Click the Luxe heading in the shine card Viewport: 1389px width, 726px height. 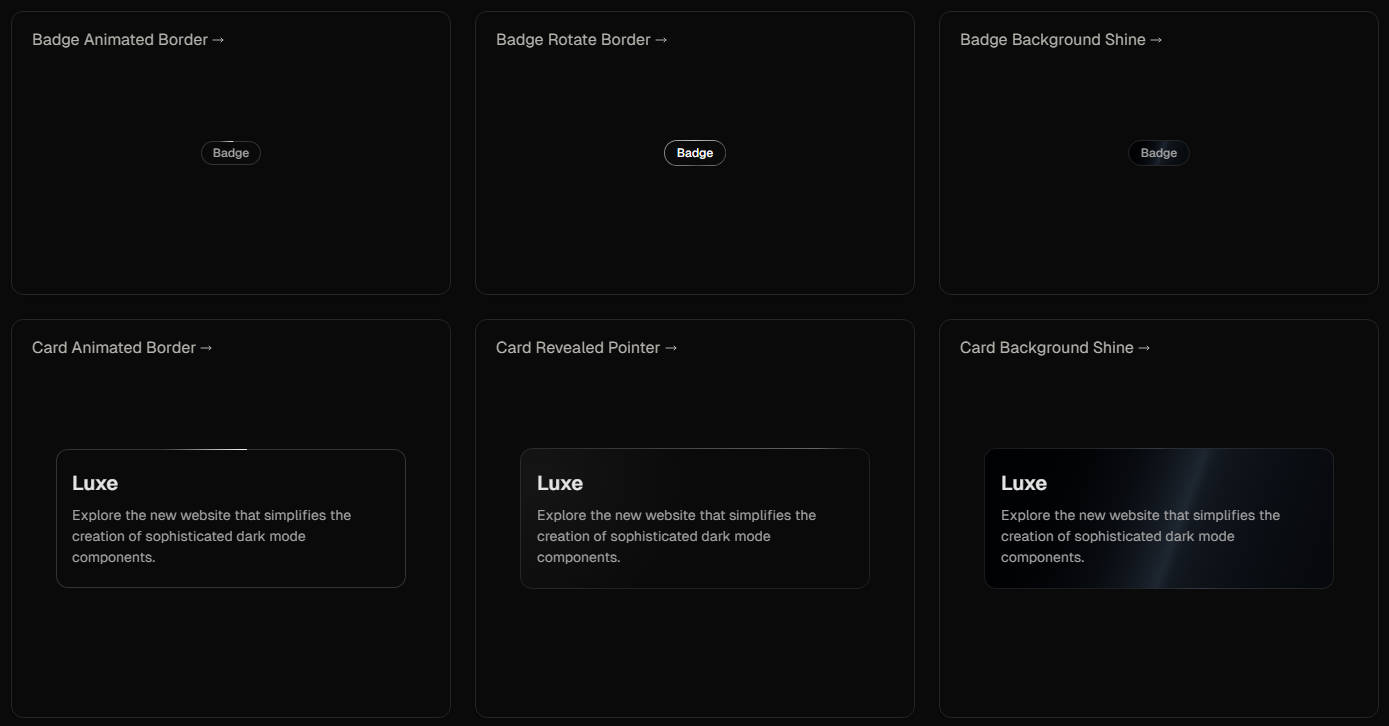coord(1024,482)
